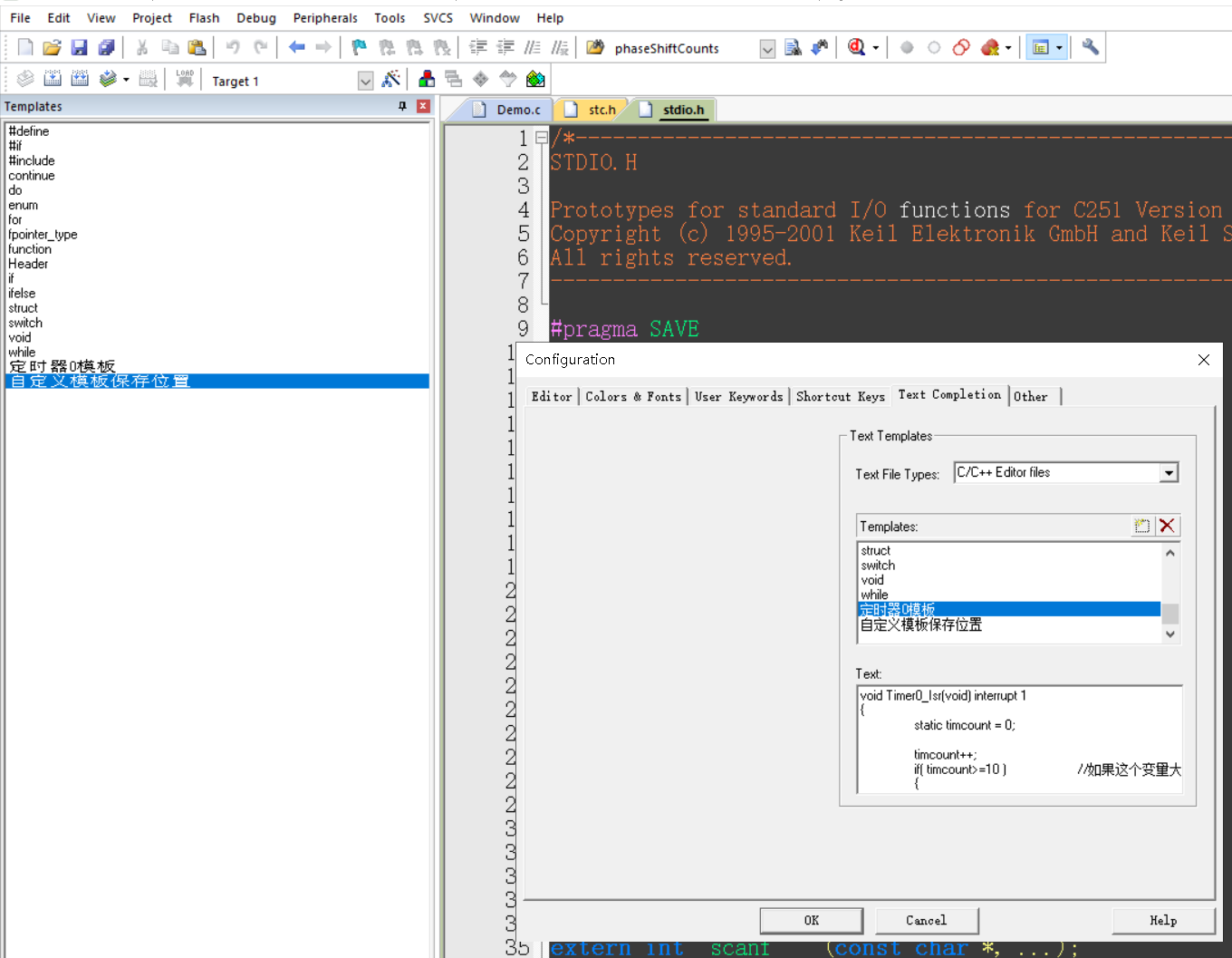Close the Configuration dialog with X
Image resolution: width=1232 pixels, height=958 pixels.
[x=1204, y=360]
